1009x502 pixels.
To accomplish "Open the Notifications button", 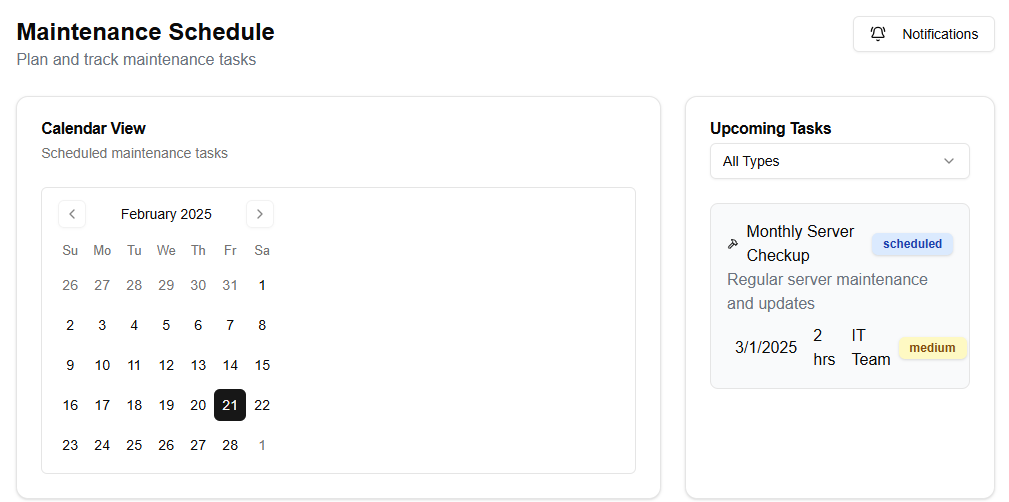I will 923,34.
